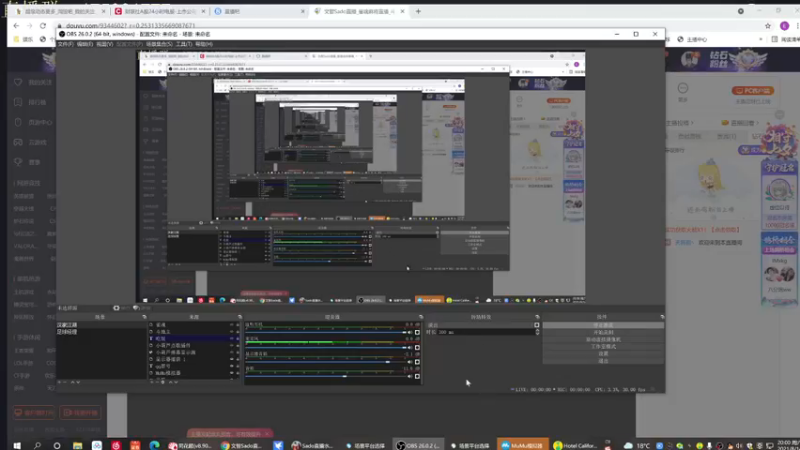
Task: Adjust the first mixer channel volume slider
Action: click(326, 333)
